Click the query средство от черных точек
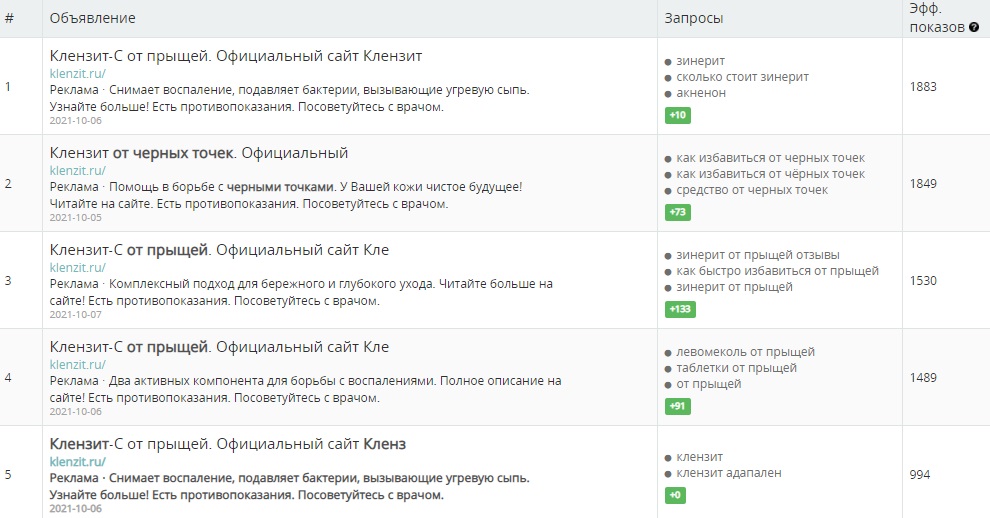This screenshot has height=518, width=990. (752, 190)
